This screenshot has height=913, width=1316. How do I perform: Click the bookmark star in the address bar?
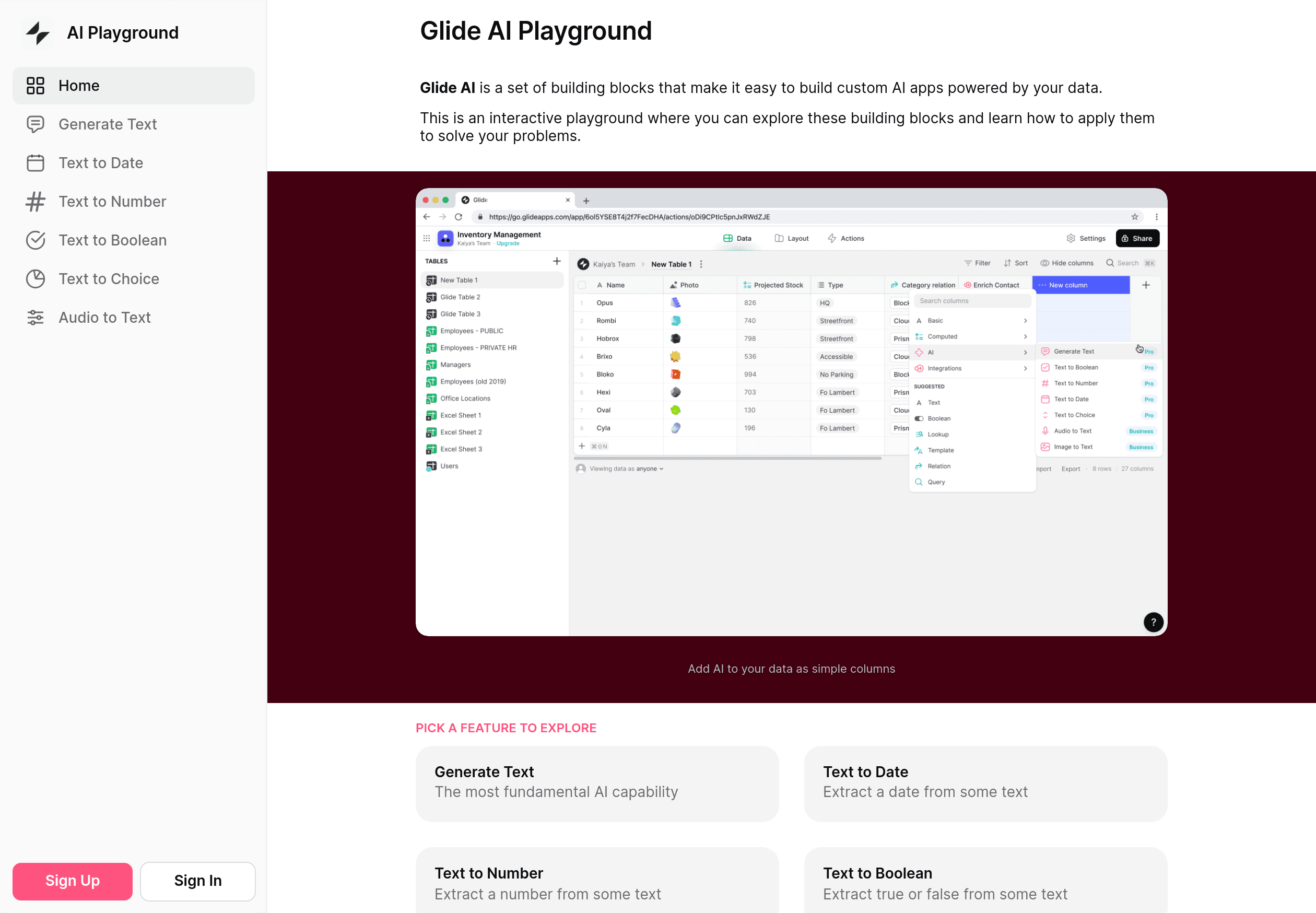pos(1135,217)
